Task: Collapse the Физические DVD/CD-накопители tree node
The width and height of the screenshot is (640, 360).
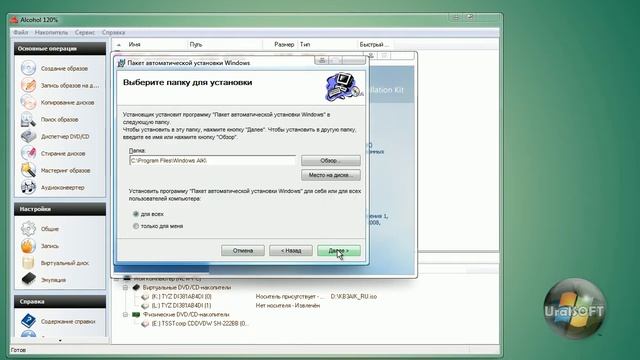Action: pos(126,315)
